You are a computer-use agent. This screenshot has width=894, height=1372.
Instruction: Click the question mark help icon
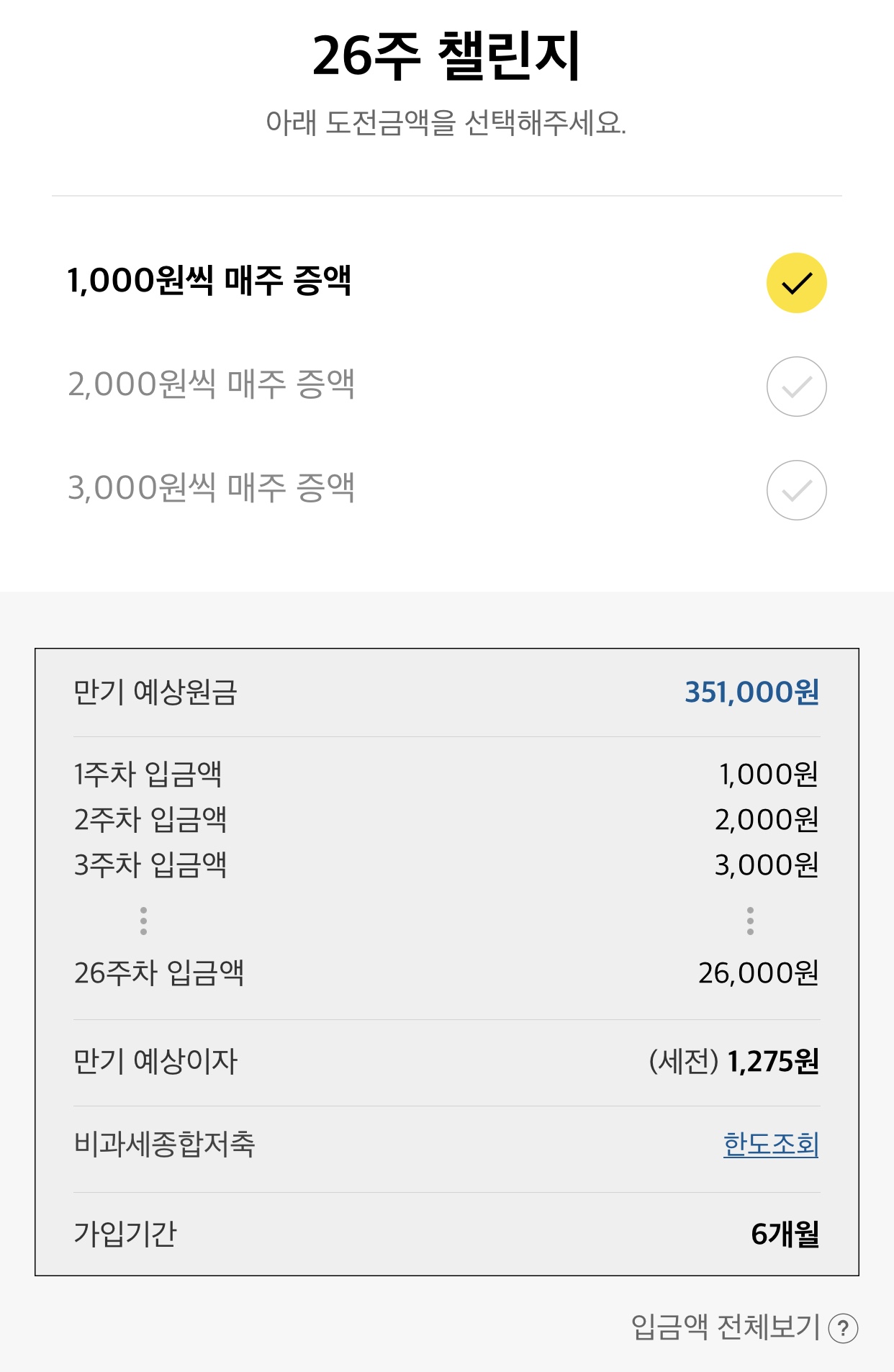coord(843,1329)
